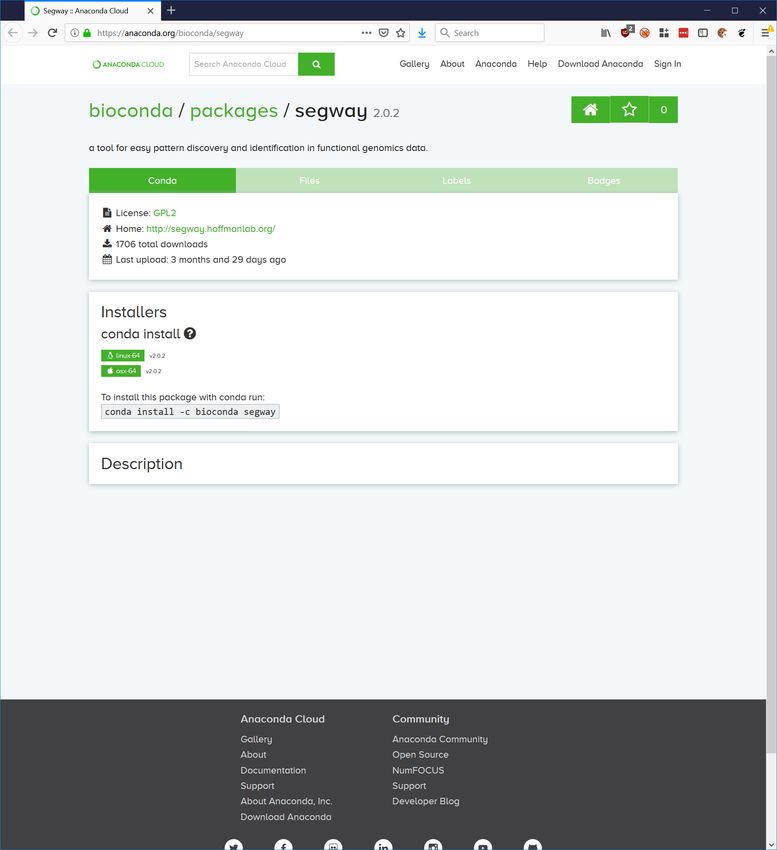Open Help in top navigation
This screenshot has width=777, height=850.
[x=537, y=64]
